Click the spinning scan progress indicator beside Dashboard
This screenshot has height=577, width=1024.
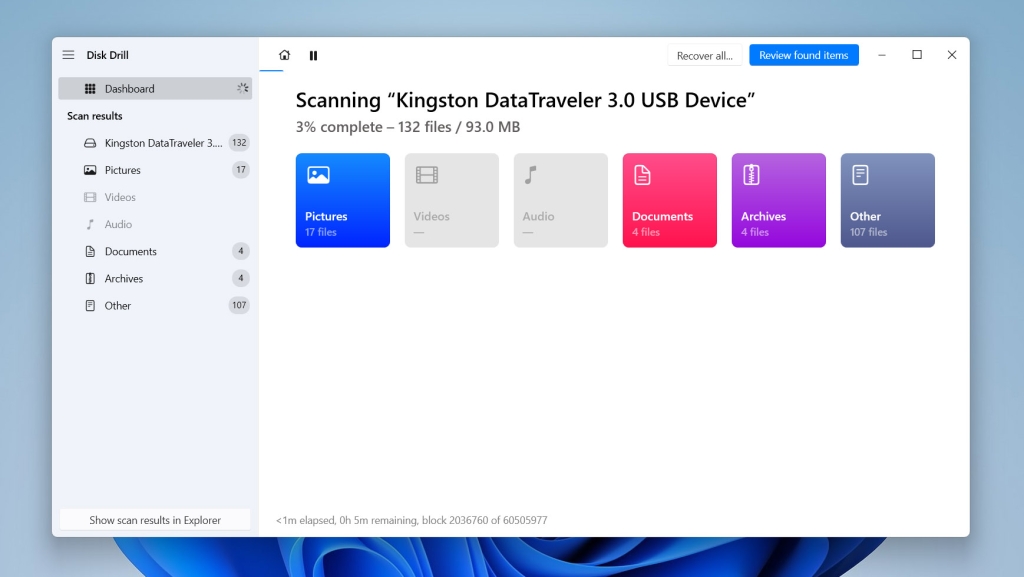tap(240, 88)
